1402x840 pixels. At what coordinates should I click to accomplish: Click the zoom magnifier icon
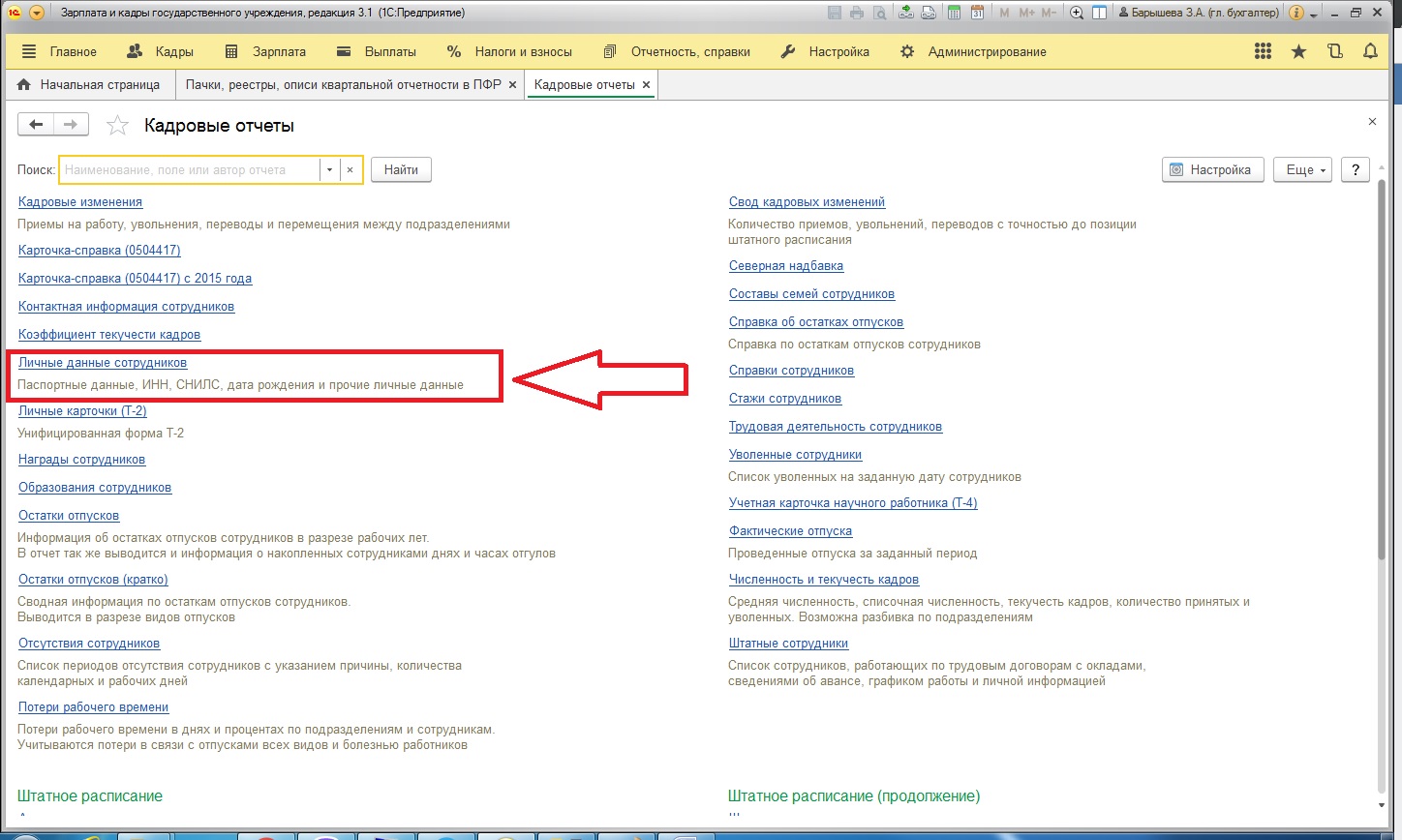click(x=1077, y=13)
